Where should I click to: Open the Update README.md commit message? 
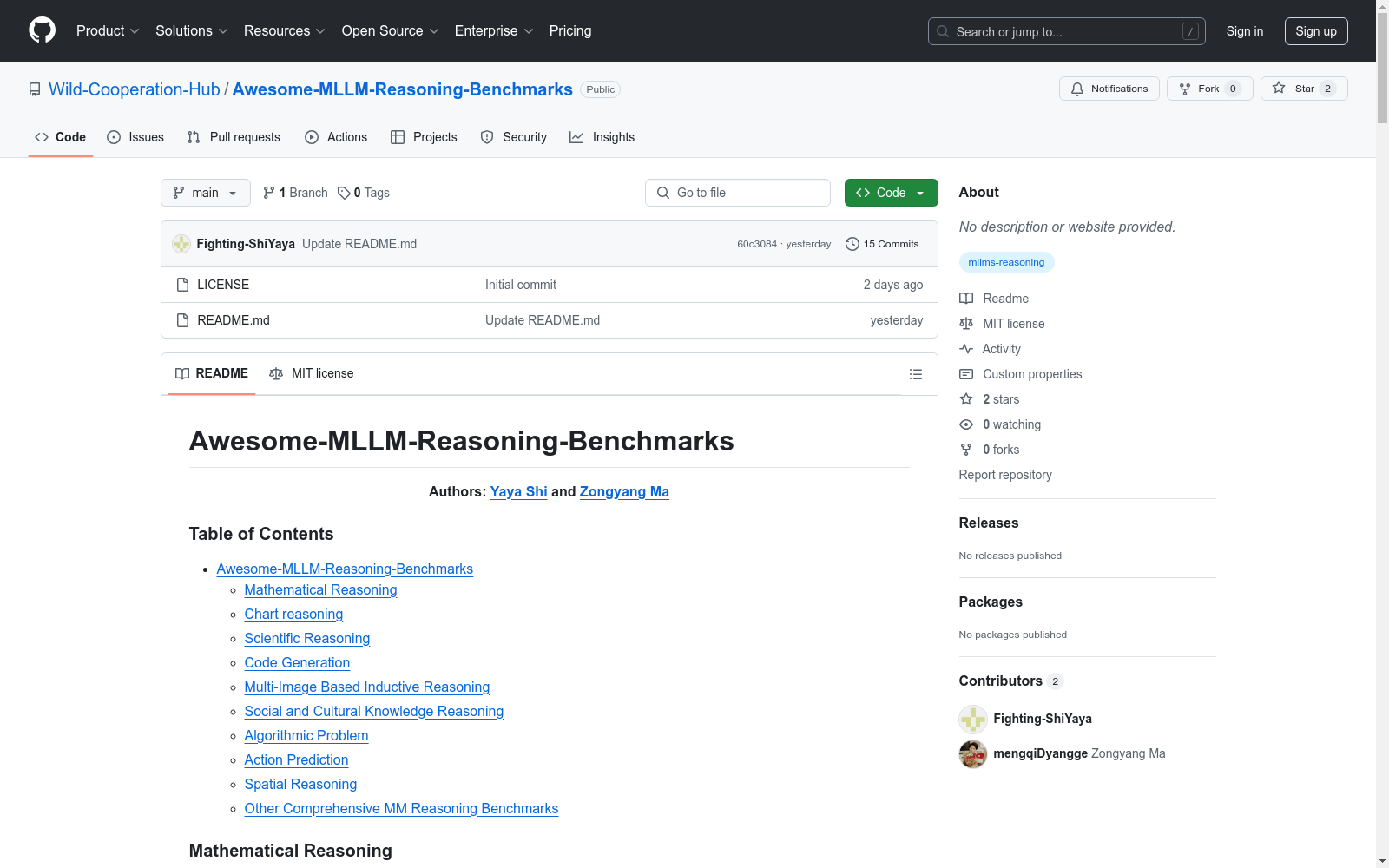tap(359, 244)
